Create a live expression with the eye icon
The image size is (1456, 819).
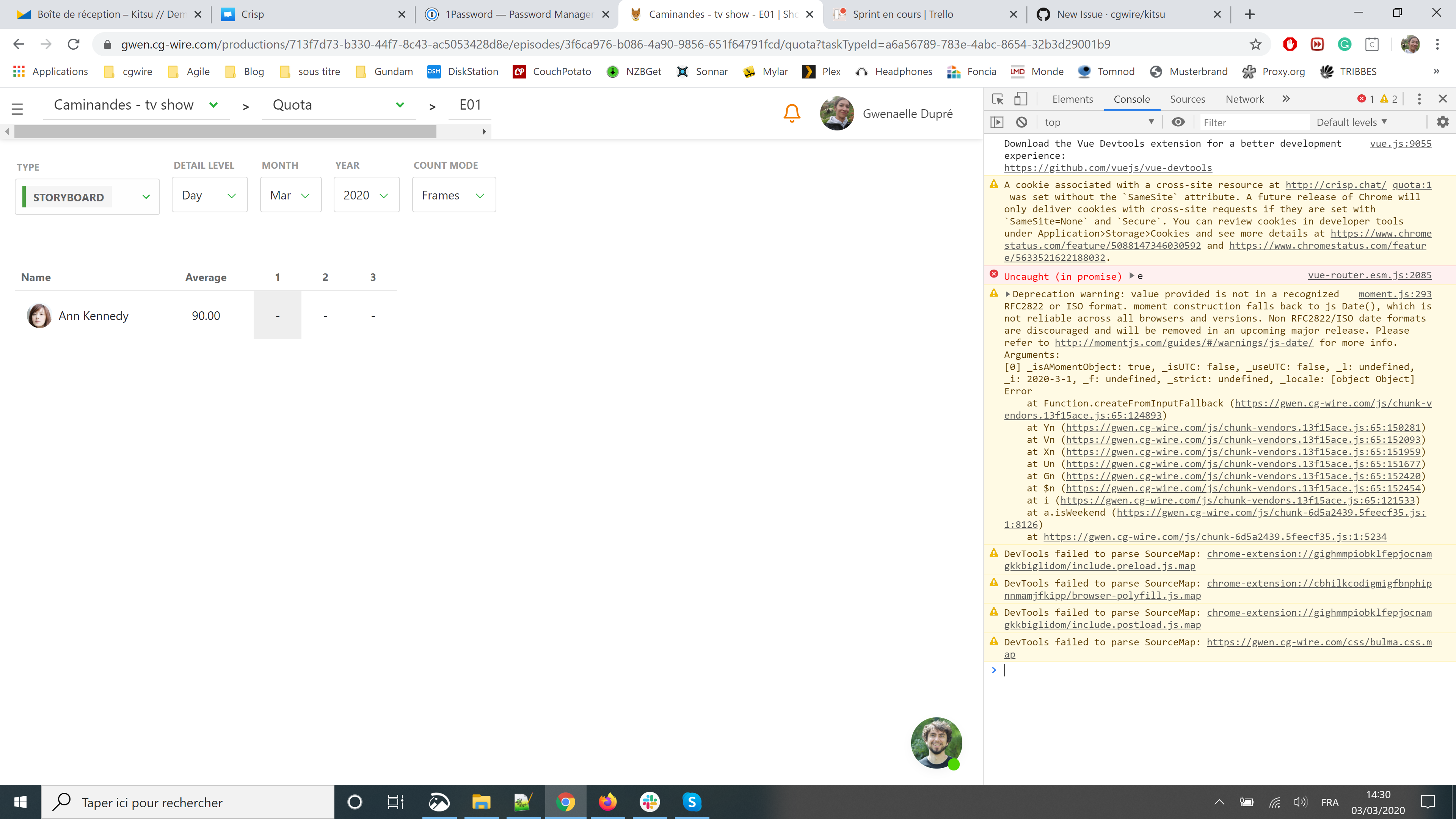1178,121
